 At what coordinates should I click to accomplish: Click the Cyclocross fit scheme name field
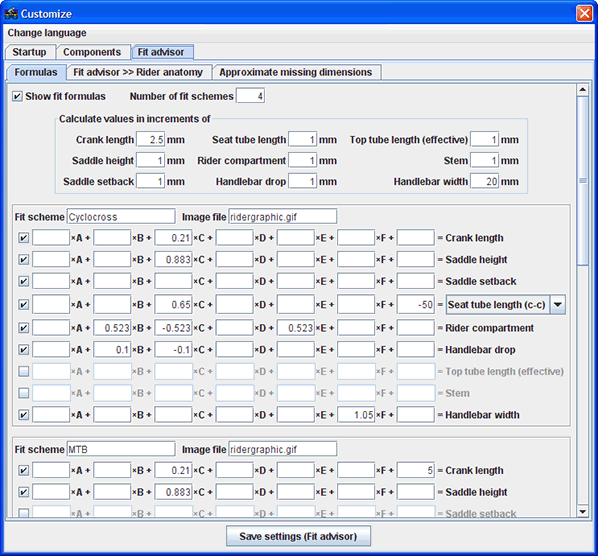tap(121, 217)
